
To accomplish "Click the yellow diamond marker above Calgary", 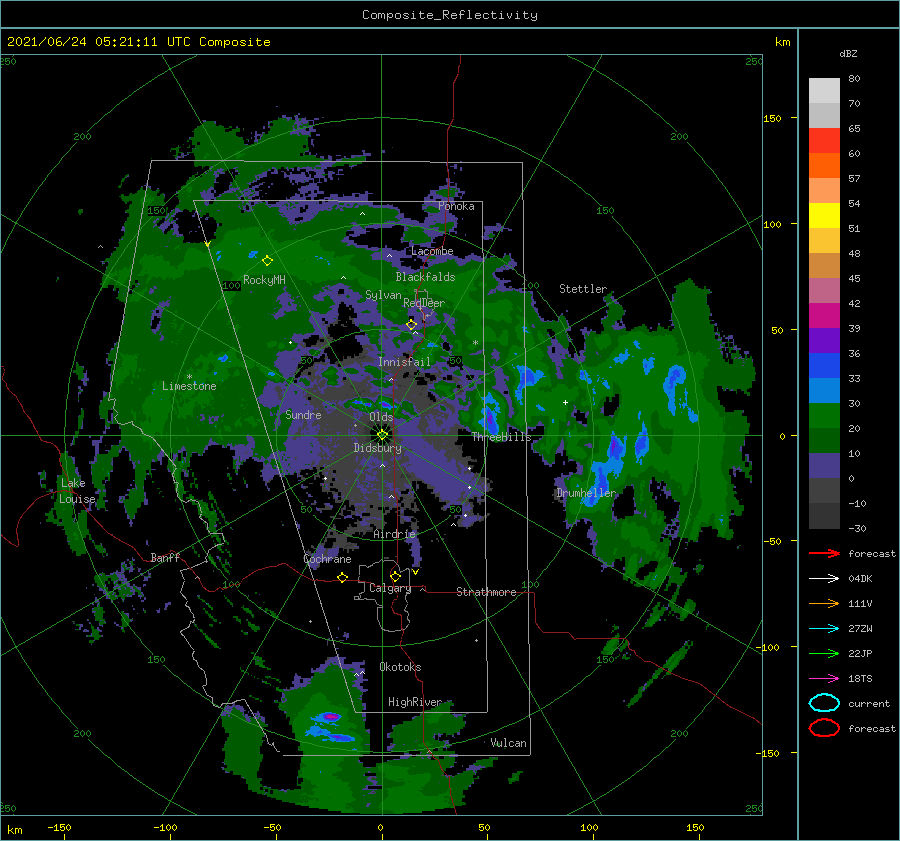I will pos(395,576).
